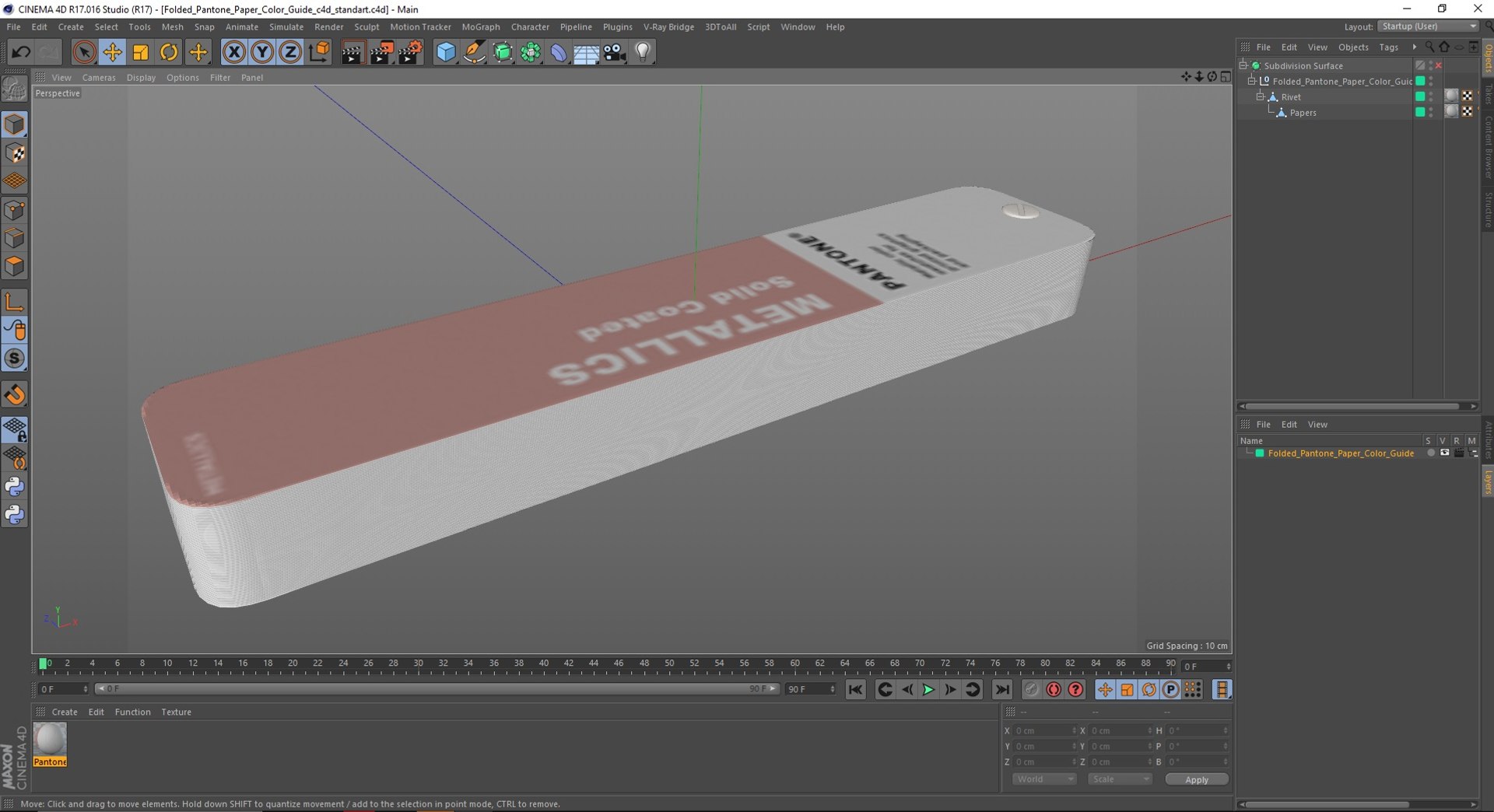Select the Pantone material swatch
This screenshot has height=812, width=1494.
(x=50, y=740)
